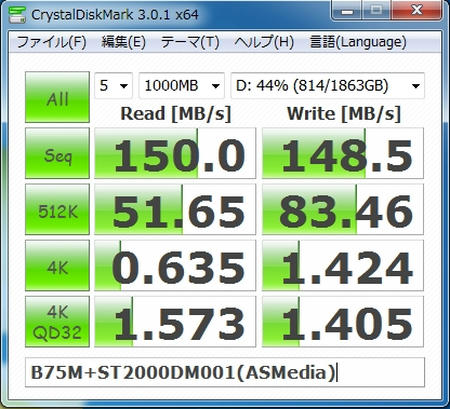Click the 512K read result 51.65

(175, 209)
